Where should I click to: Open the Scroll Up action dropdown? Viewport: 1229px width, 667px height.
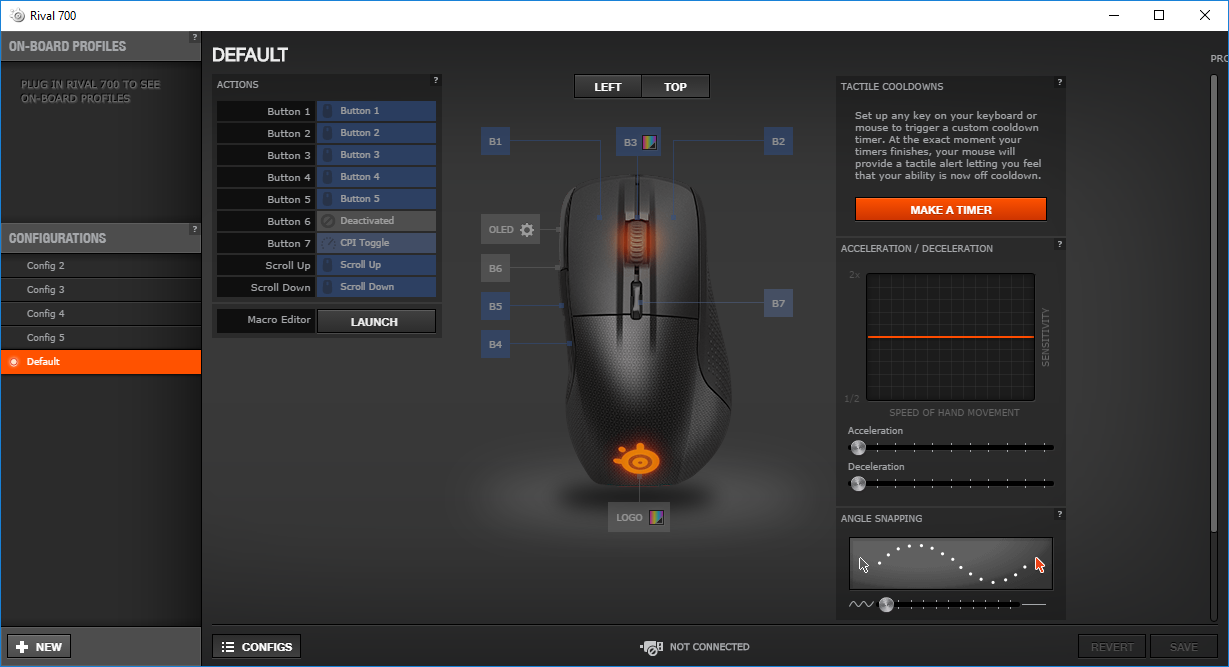(376, 265)
